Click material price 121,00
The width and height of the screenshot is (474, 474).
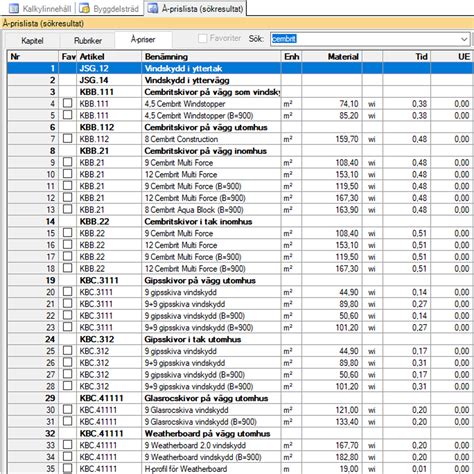pos(347,410)
